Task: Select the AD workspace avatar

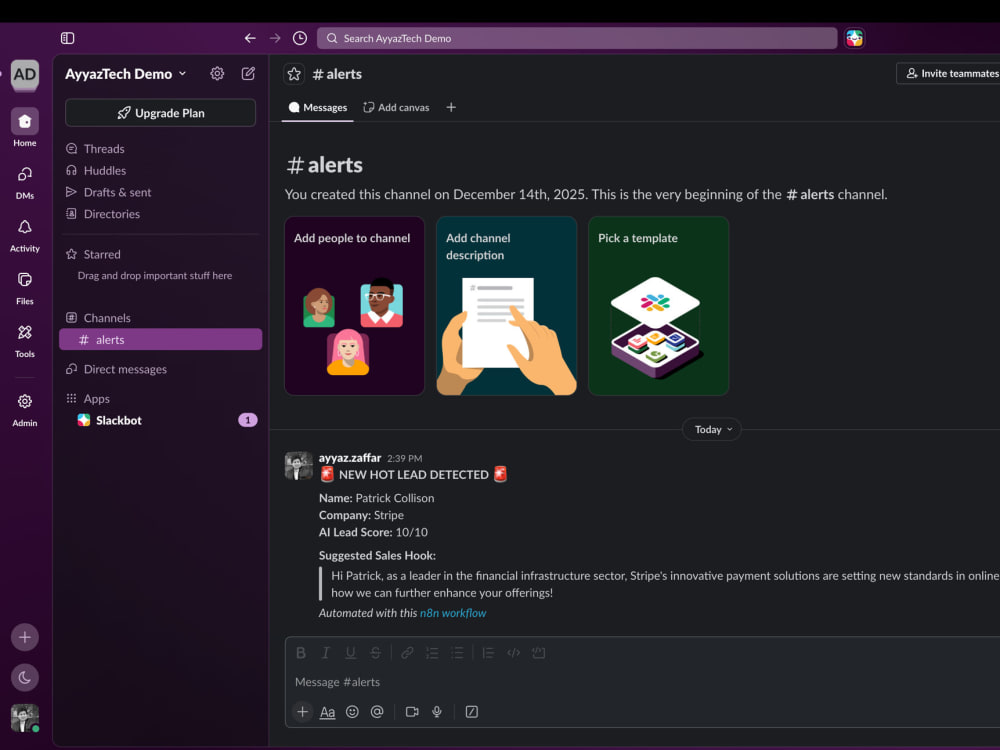Action: pos(25,75)
